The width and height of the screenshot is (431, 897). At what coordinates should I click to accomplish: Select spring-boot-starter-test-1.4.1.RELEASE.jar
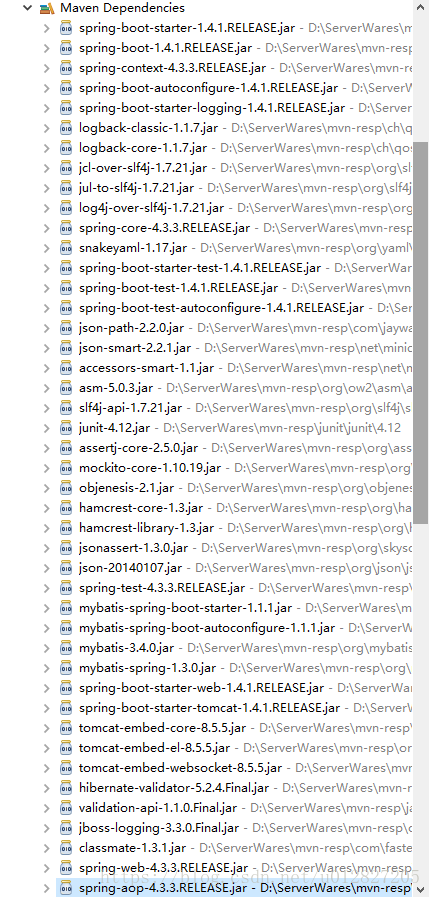click(x=200, y=268)
